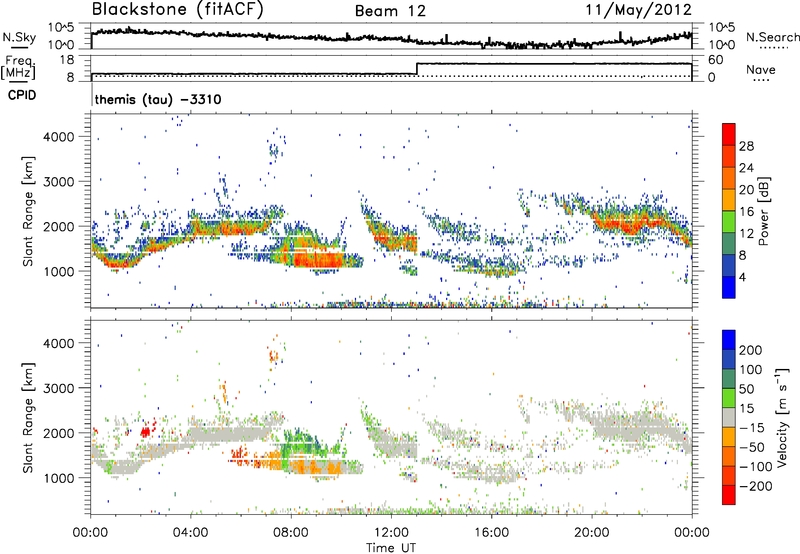Pick the bright blue top velocity colorbar segment
The image size is (800, 554).
click(x=729, y=340)
